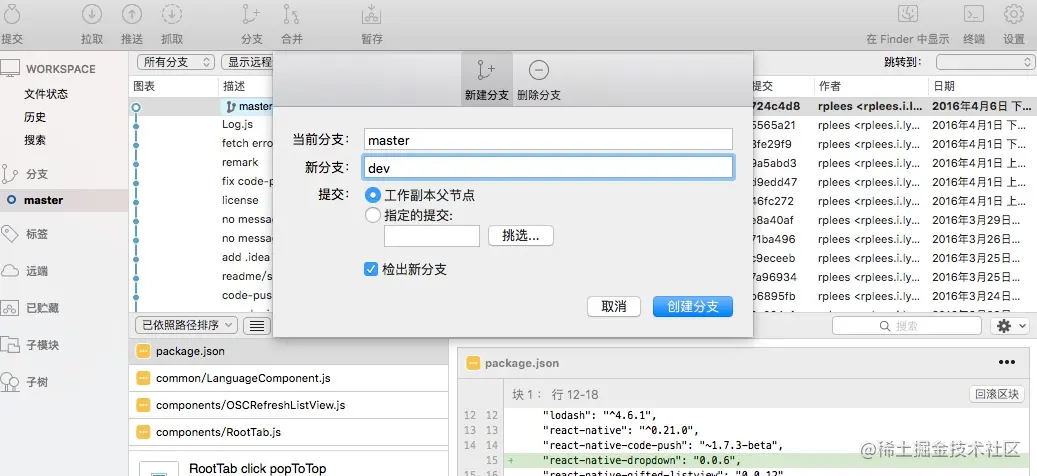Screen dimensions: 1037x476
Task: Click the 抓取 fetch toolbar icon
Action: 172,15
